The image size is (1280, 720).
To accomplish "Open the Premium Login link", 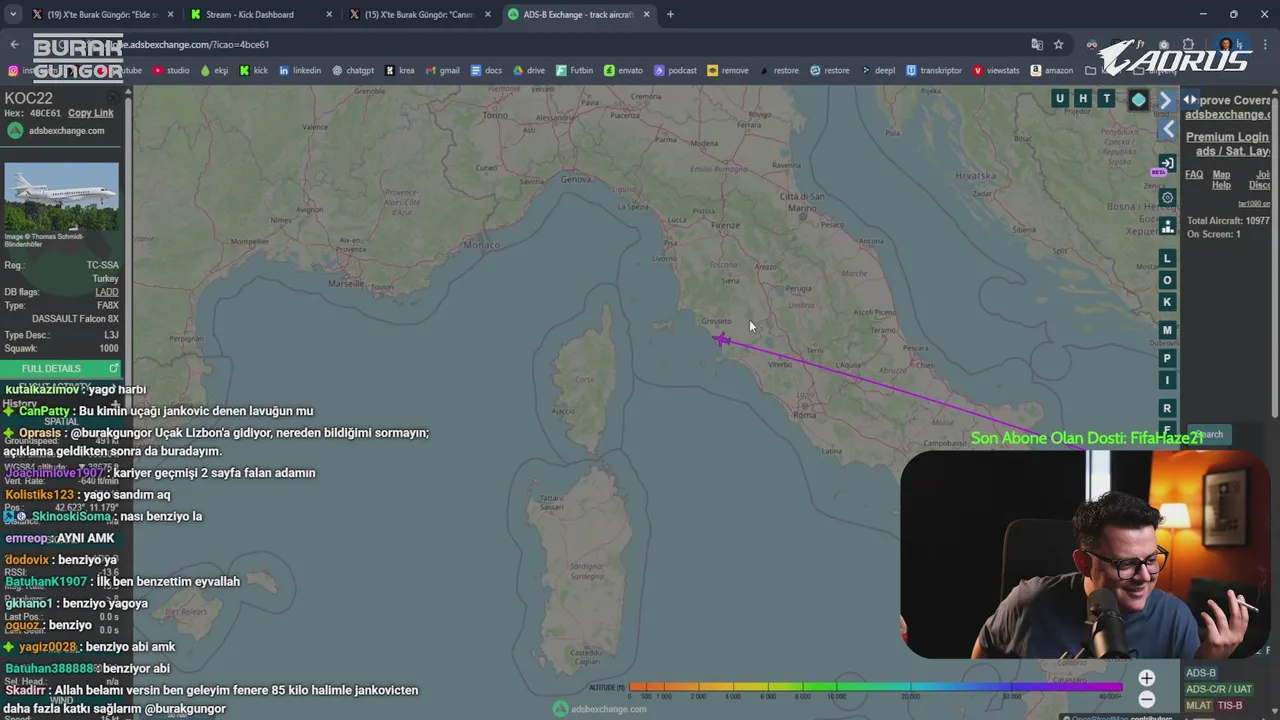I will (x=1227, y=137).
